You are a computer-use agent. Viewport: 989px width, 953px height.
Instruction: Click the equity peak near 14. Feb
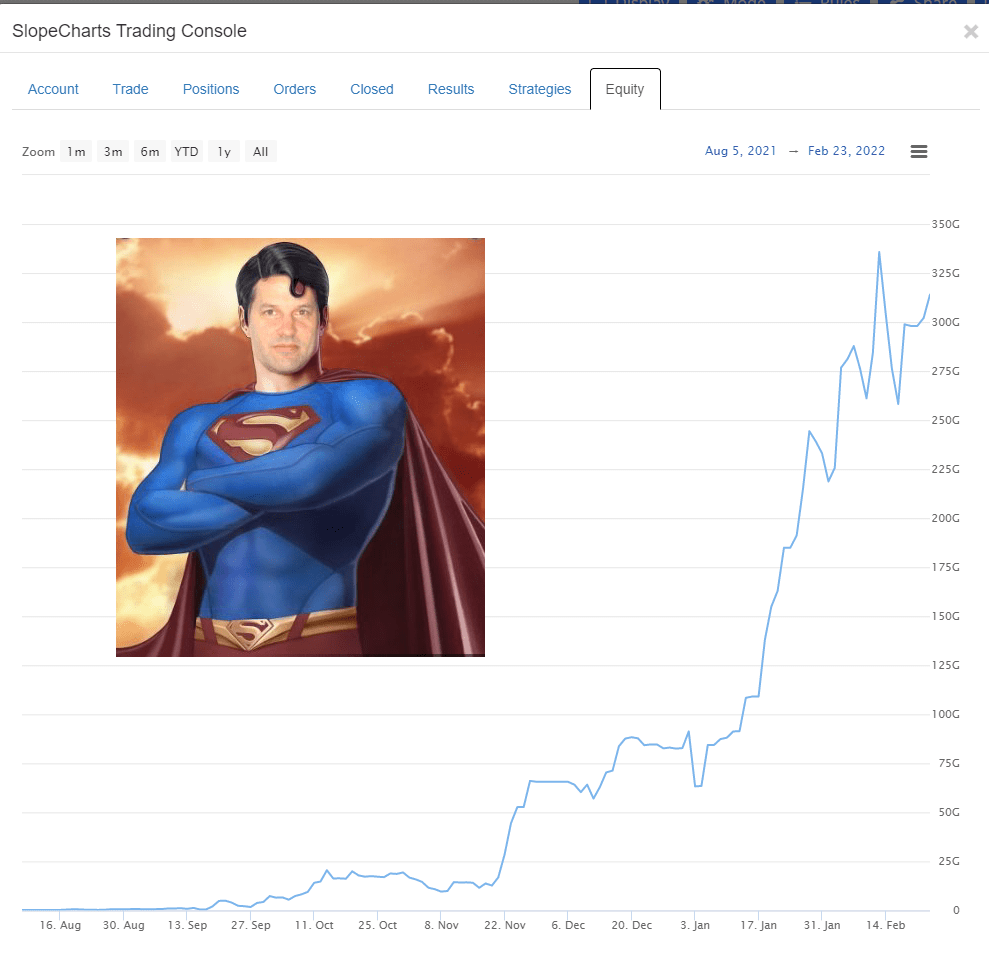[x=879, y=252]
